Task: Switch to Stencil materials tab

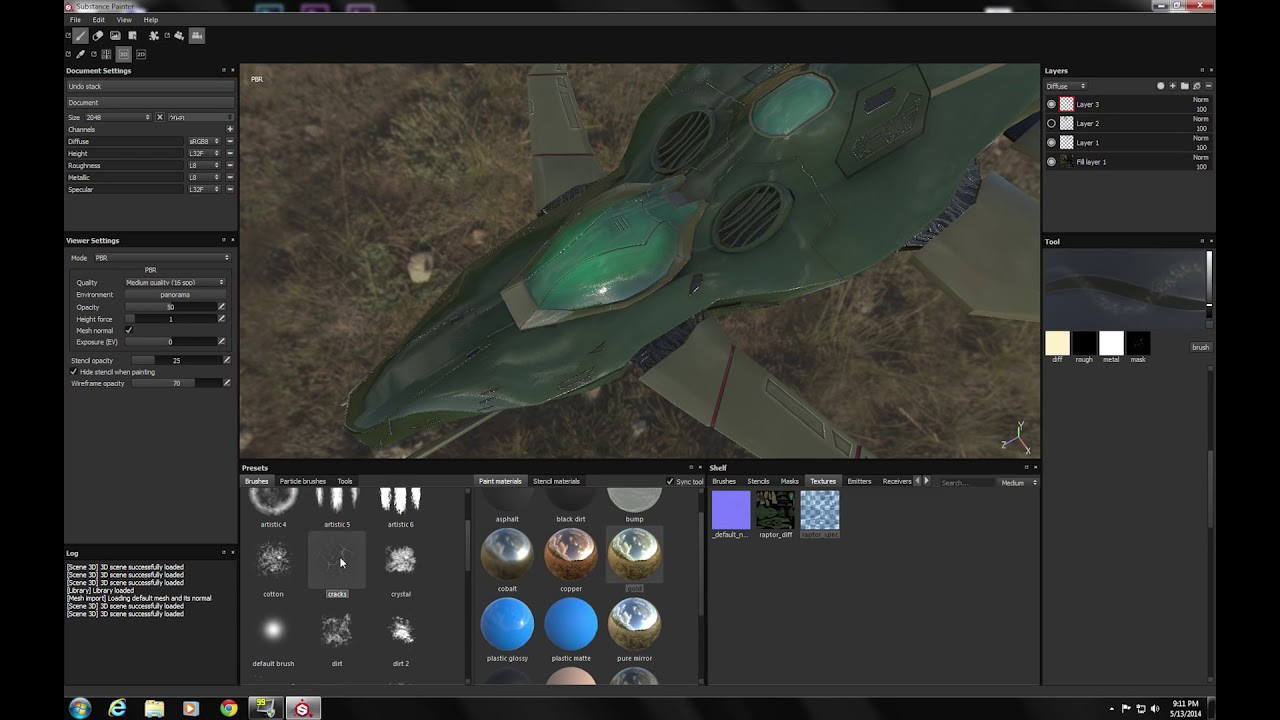Action: pos(556,482)
